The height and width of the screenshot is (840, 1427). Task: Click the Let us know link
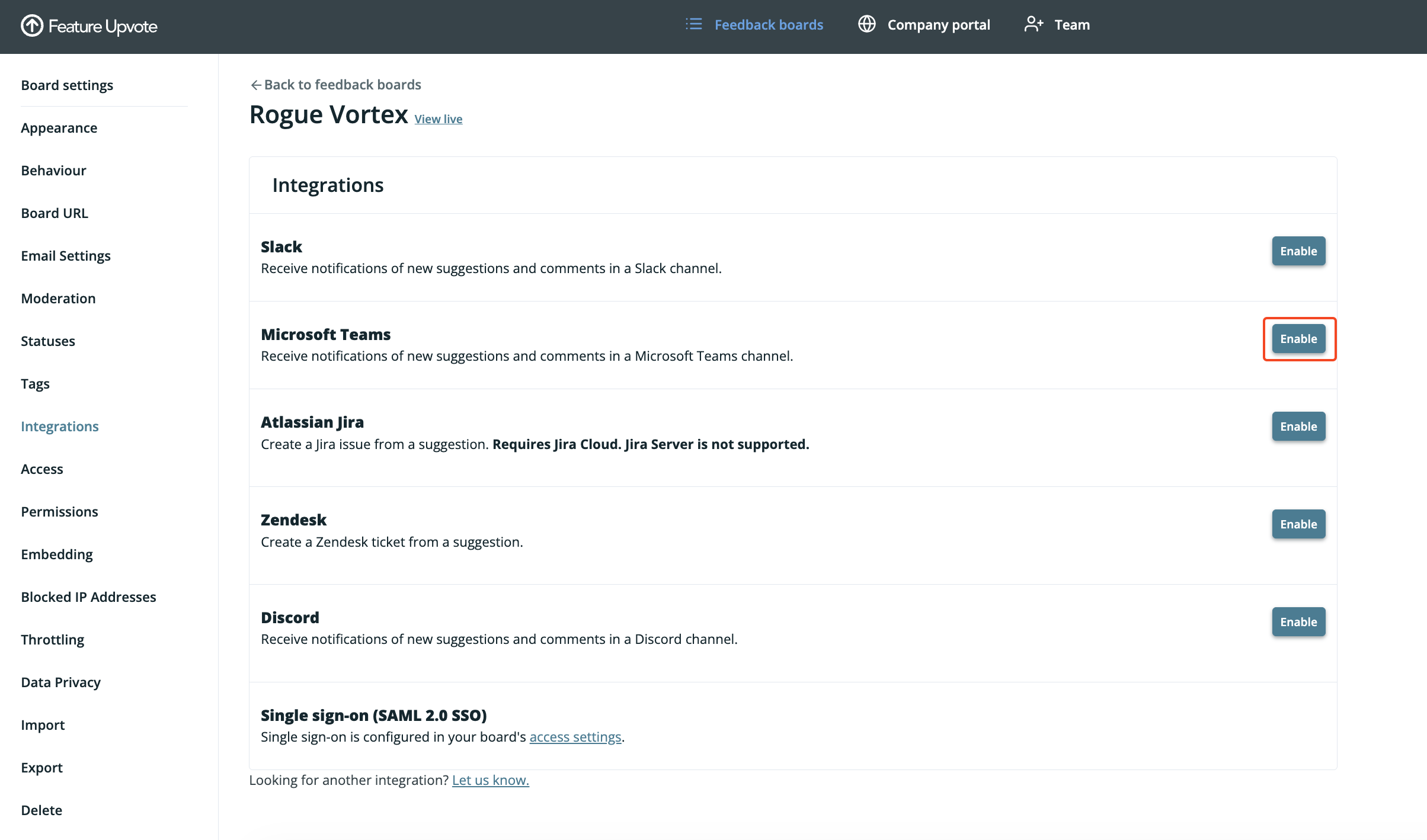pos(490,780)
